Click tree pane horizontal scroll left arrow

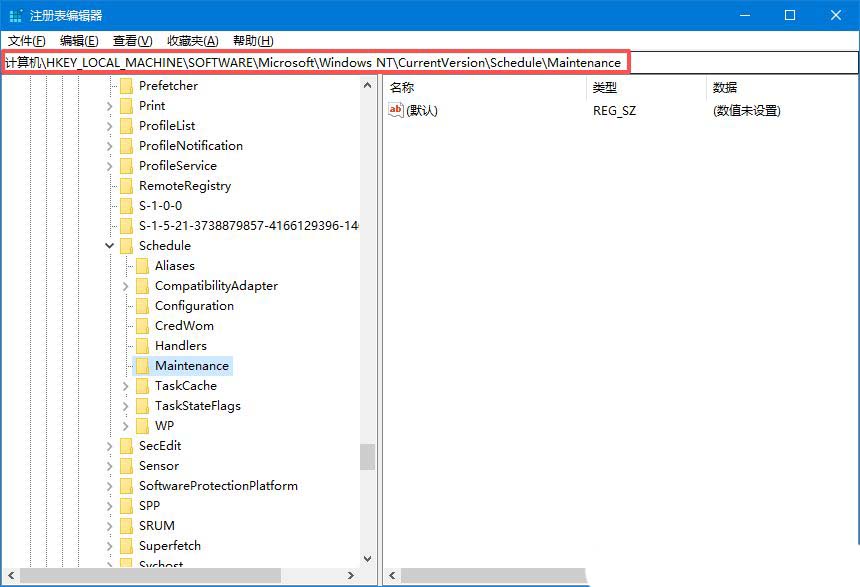(10, 575)
